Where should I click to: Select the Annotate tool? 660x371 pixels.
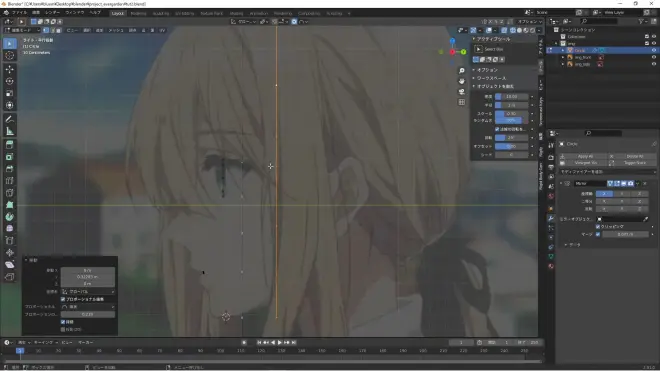click(10, 120)
